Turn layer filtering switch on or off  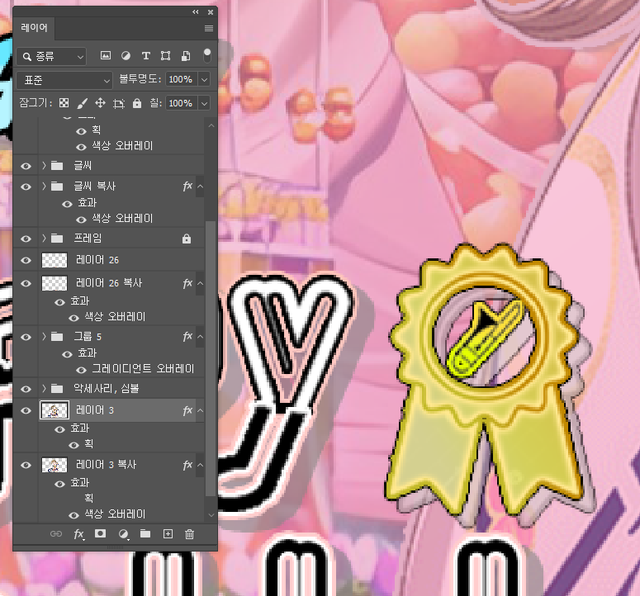[x=207, y=54]
